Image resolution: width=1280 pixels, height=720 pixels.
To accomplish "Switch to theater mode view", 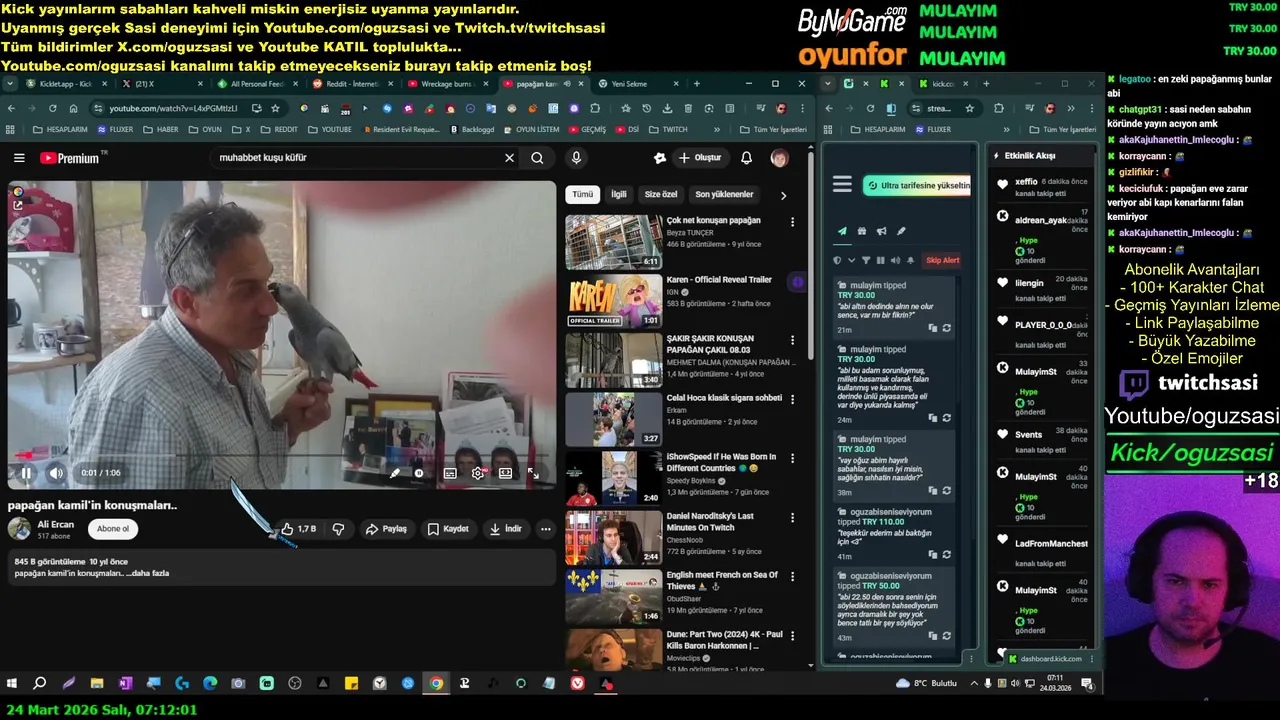I will point(506,473).
